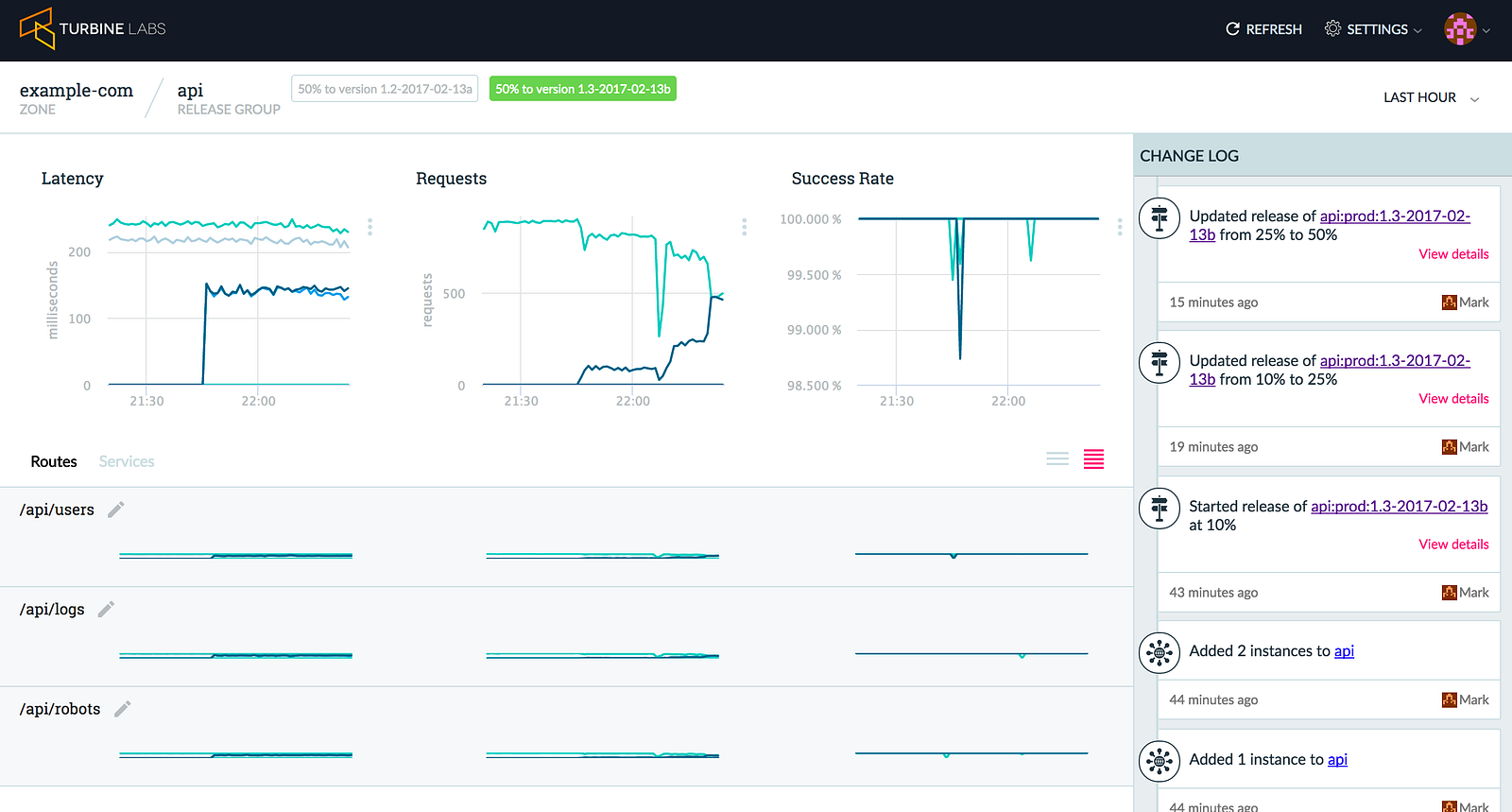The width and height of the screenshot is (1512, 812).
Task: Open the Success Rate chart options menu
Action: click(1120, 227)
